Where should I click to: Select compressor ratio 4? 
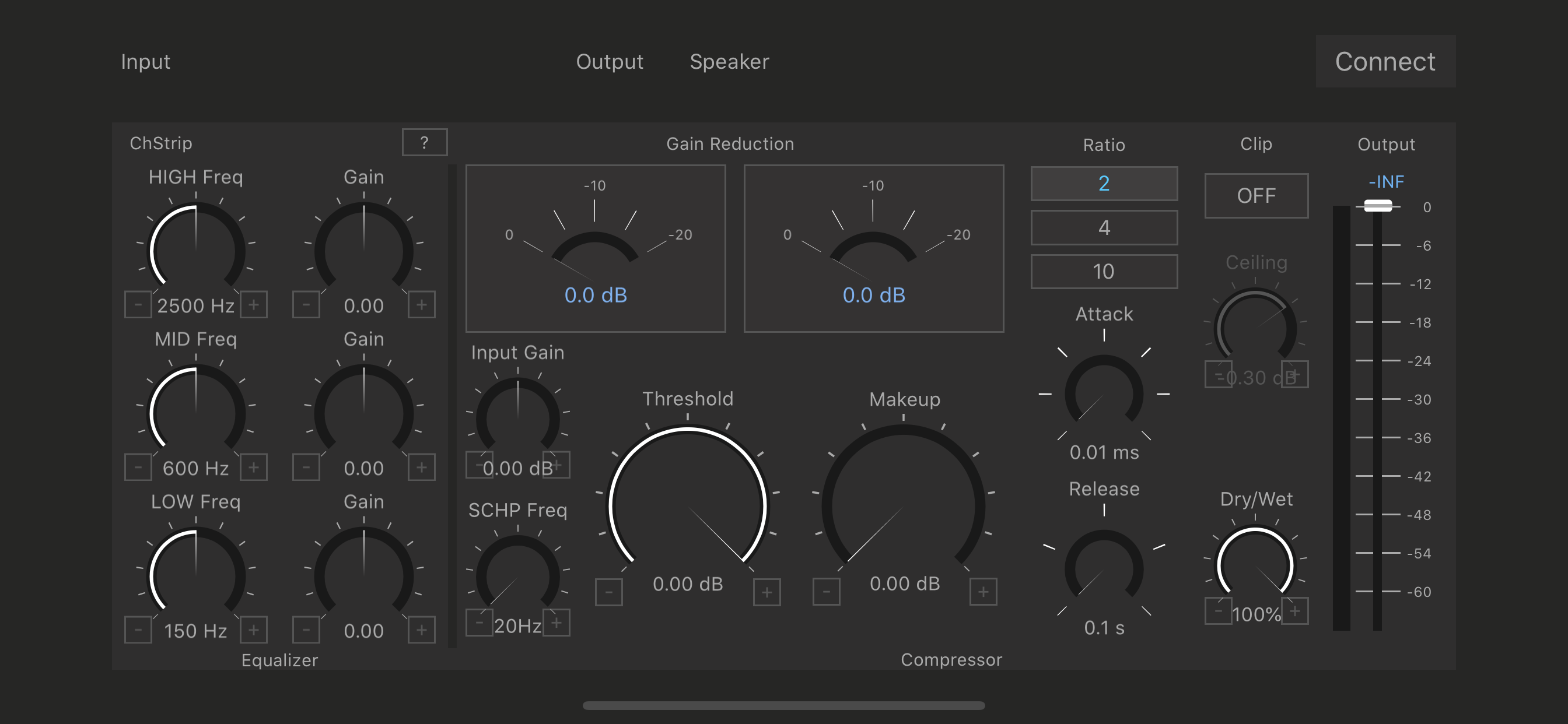pos(1104,227)
